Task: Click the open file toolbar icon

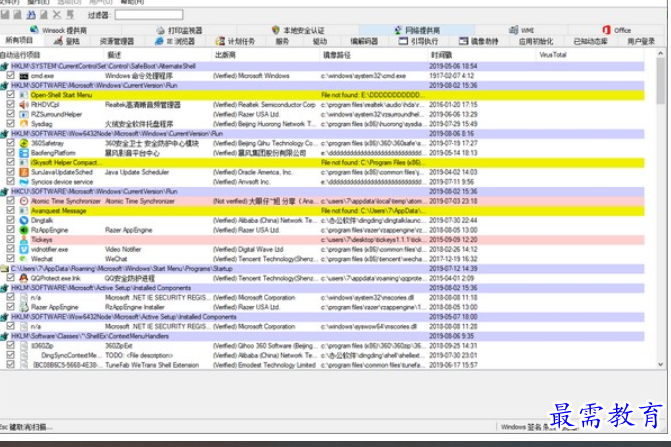Action: tap(5, 15)
